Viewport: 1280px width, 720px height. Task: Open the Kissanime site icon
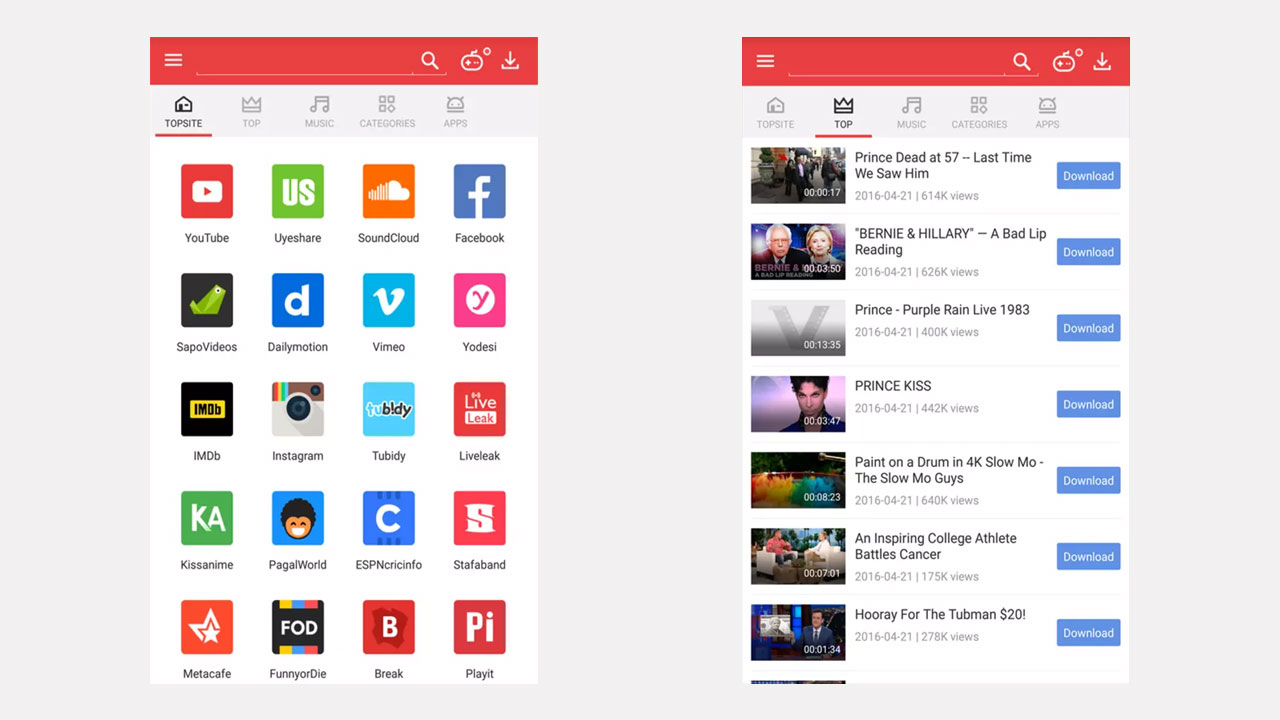pos(207,518)
